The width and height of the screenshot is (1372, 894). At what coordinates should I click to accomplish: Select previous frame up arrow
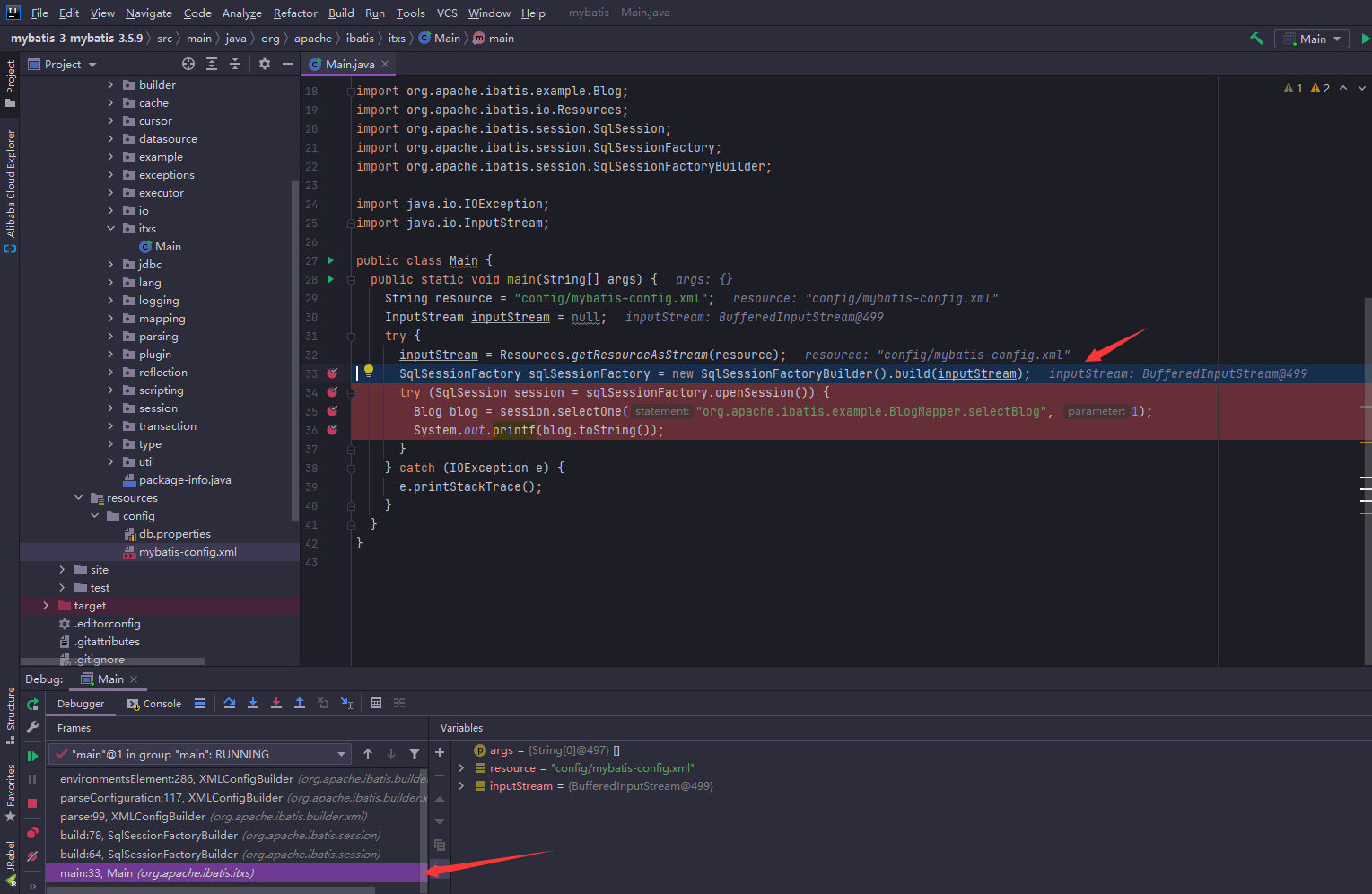[x=368, y=754]
